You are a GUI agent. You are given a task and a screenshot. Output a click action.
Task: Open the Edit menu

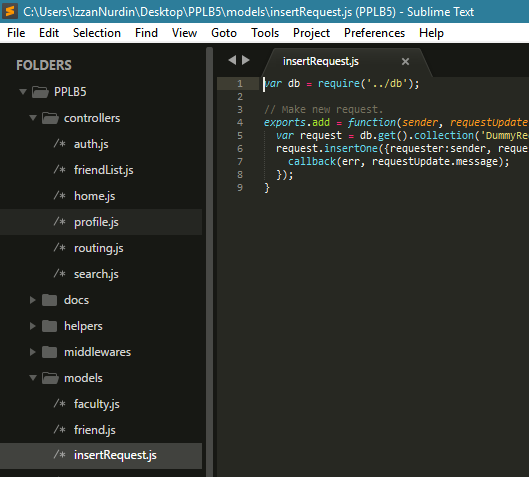[49, 33]
